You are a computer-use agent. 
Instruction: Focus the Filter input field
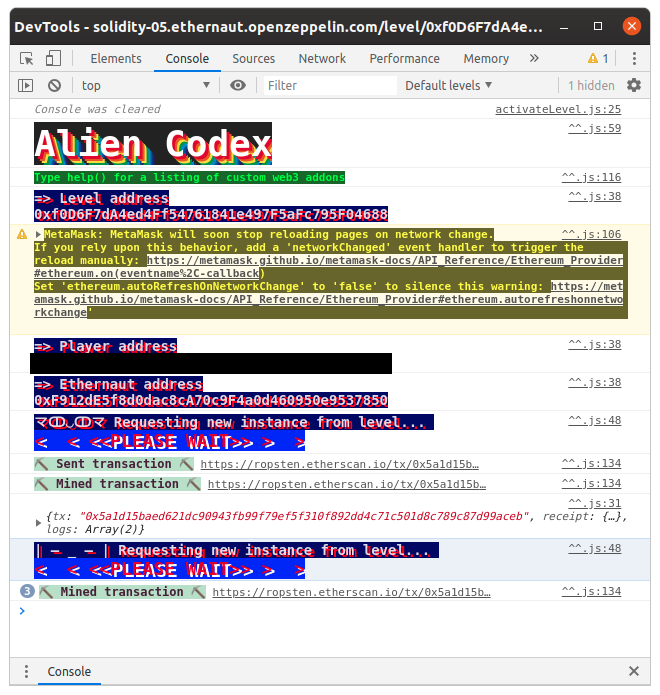pyautogui.click(x=330, y=85)
